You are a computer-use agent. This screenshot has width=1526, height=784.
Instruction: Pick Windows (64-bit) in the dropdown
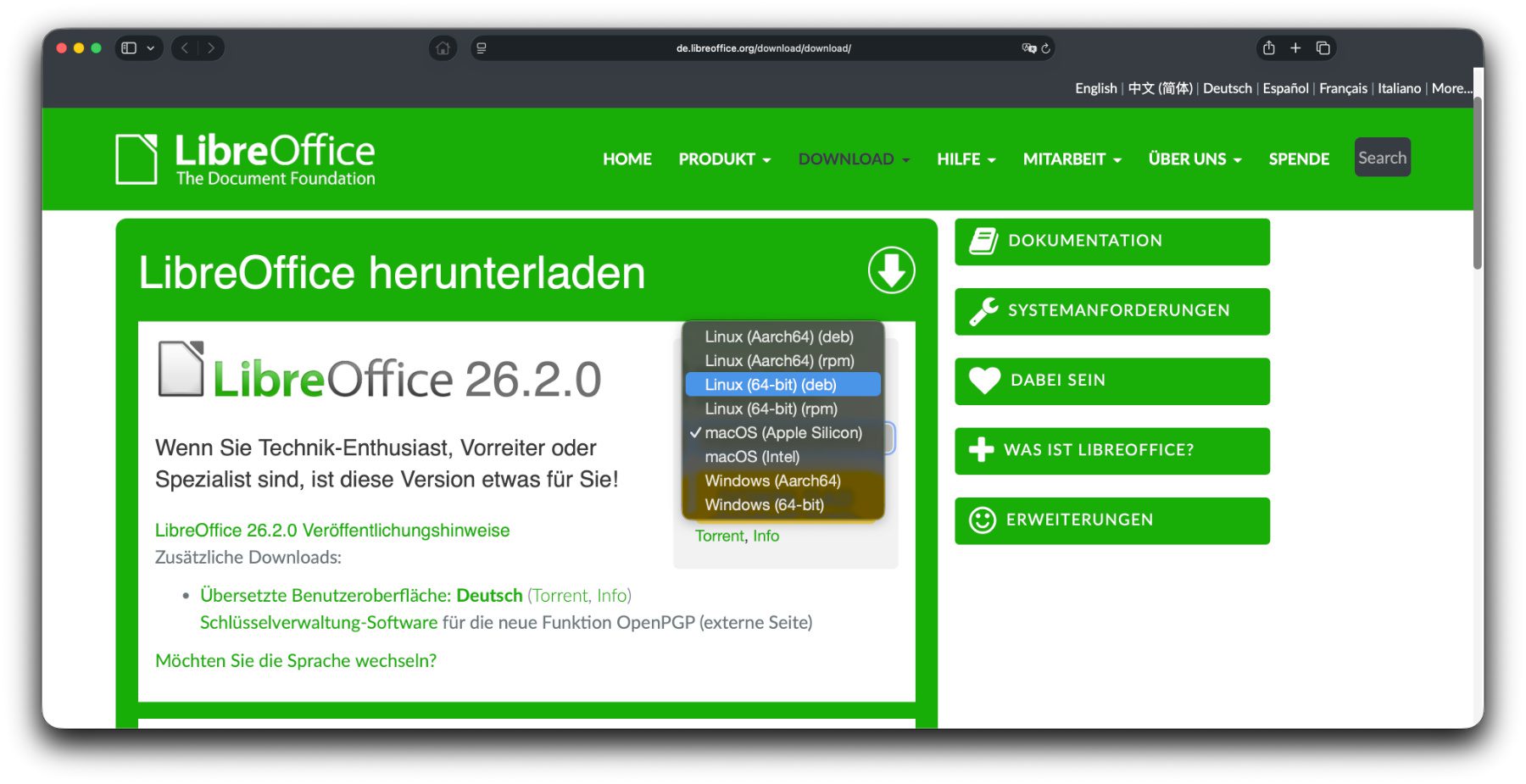pyautogui.click(x=764, y=505)
